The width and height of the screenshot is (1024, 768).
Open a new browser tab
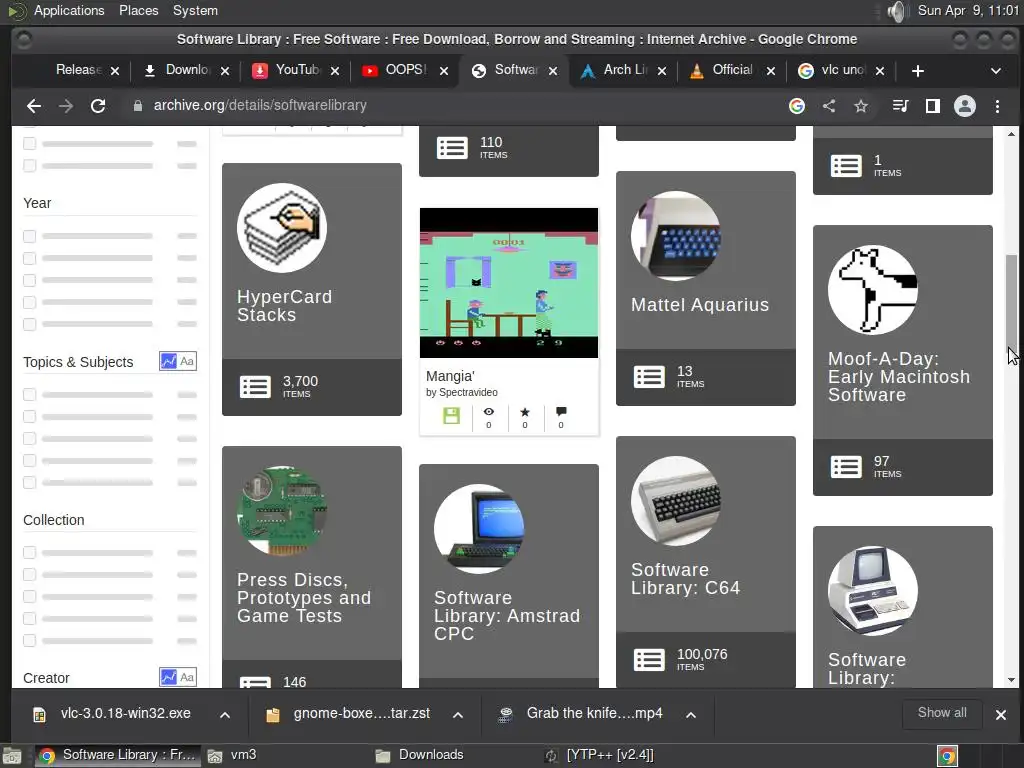click(918, 71)
